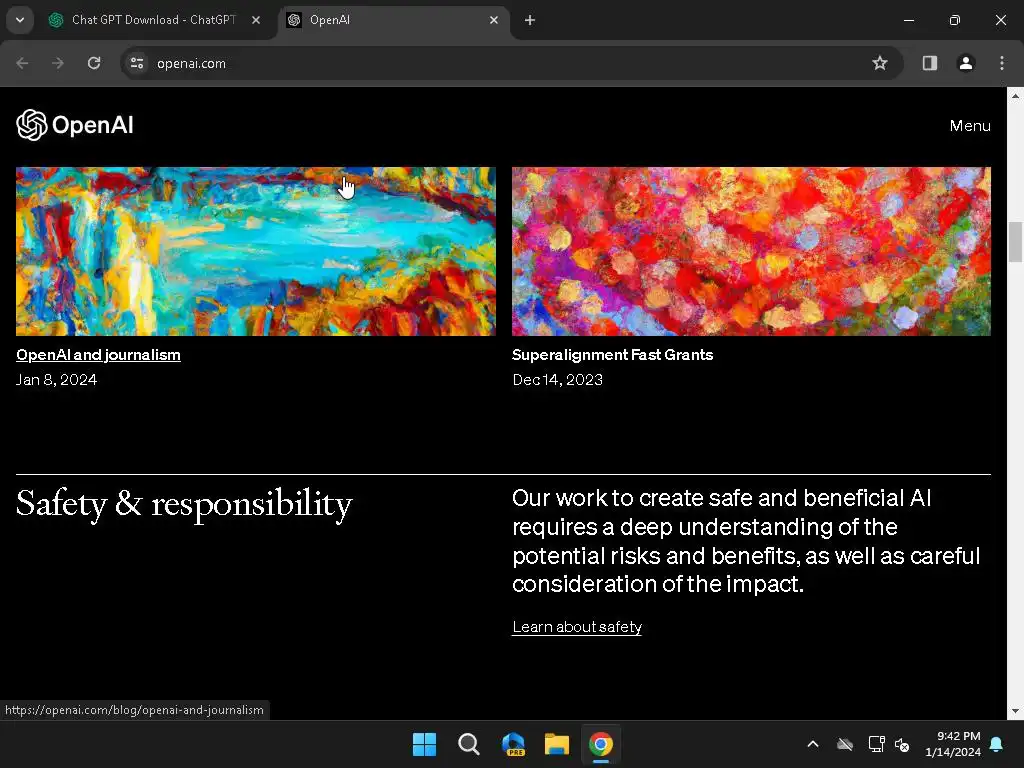
Task: Click the Safety & responsibility heading
Action: [184, 504]
